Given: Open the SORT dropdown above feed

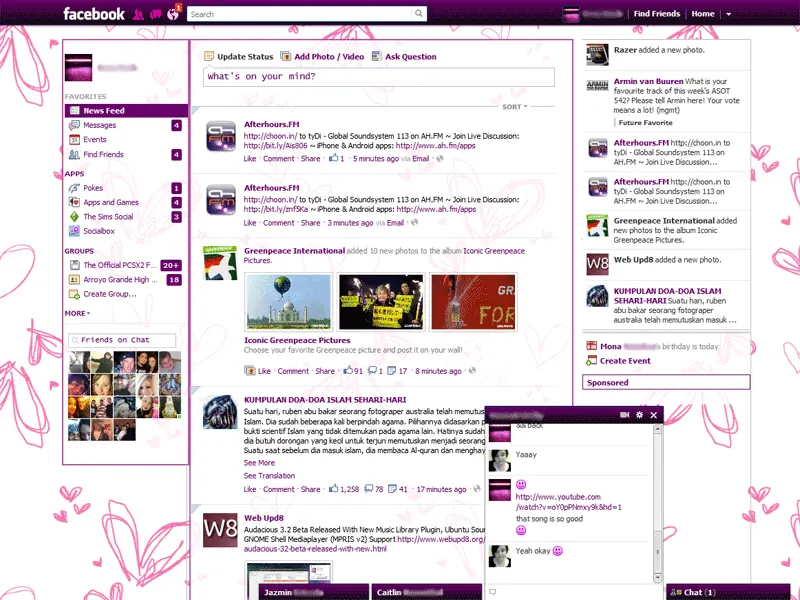Looking at the screenshot, I should 515,107.
